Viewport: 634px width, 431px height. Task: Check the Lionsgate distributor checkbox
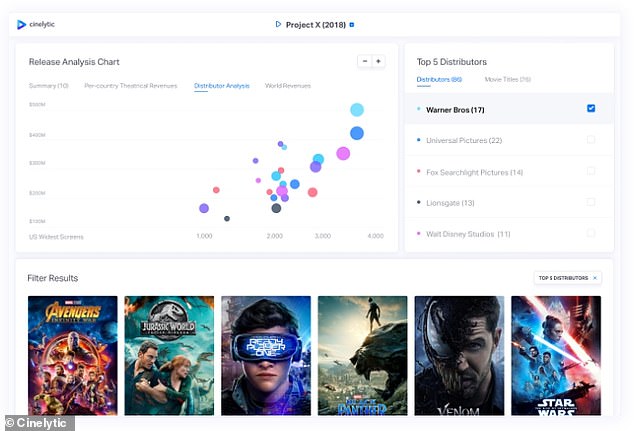tap(591, 202)
